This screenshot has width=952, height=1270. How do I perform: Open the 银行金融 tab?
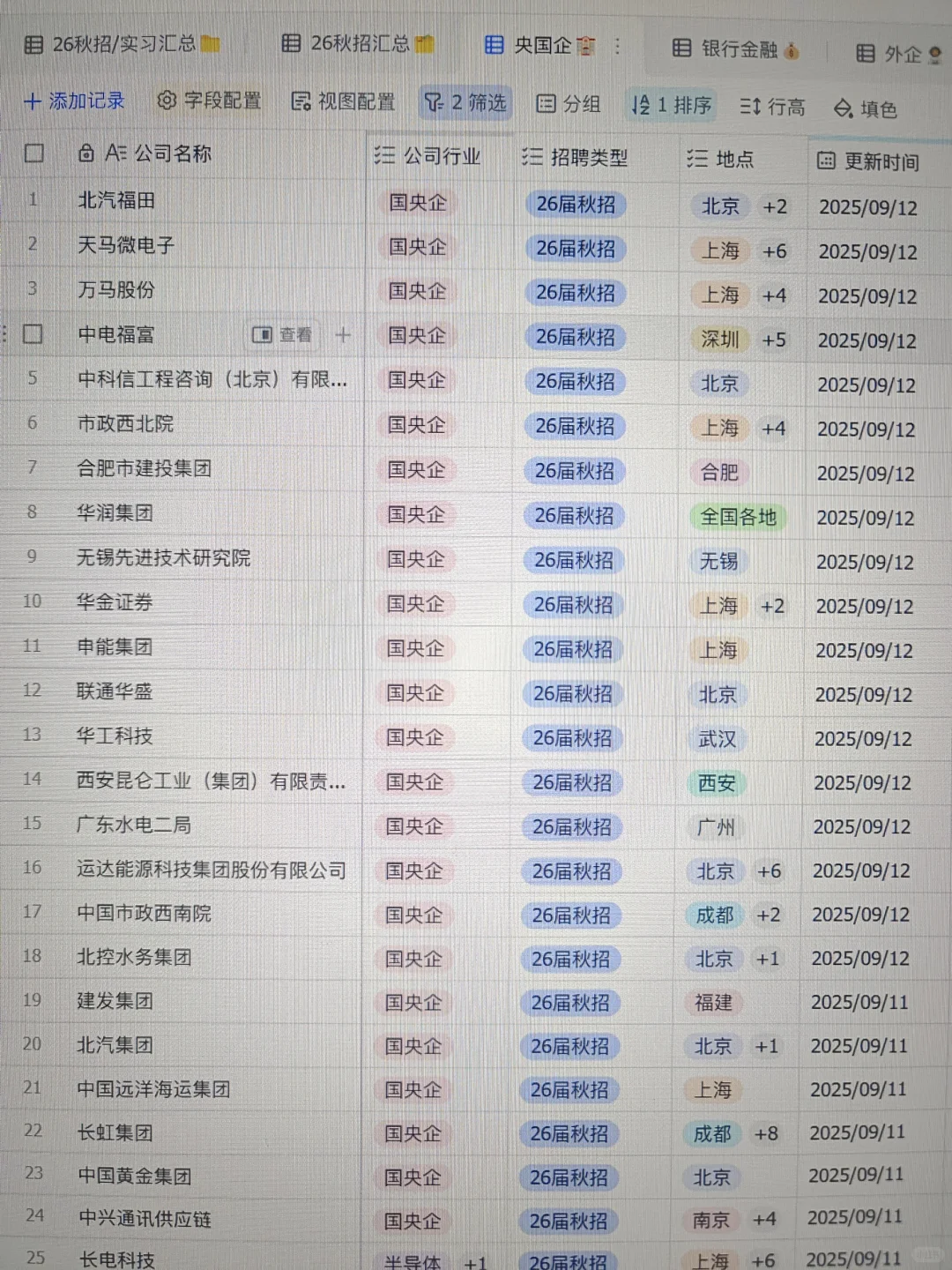coord(736,49)
